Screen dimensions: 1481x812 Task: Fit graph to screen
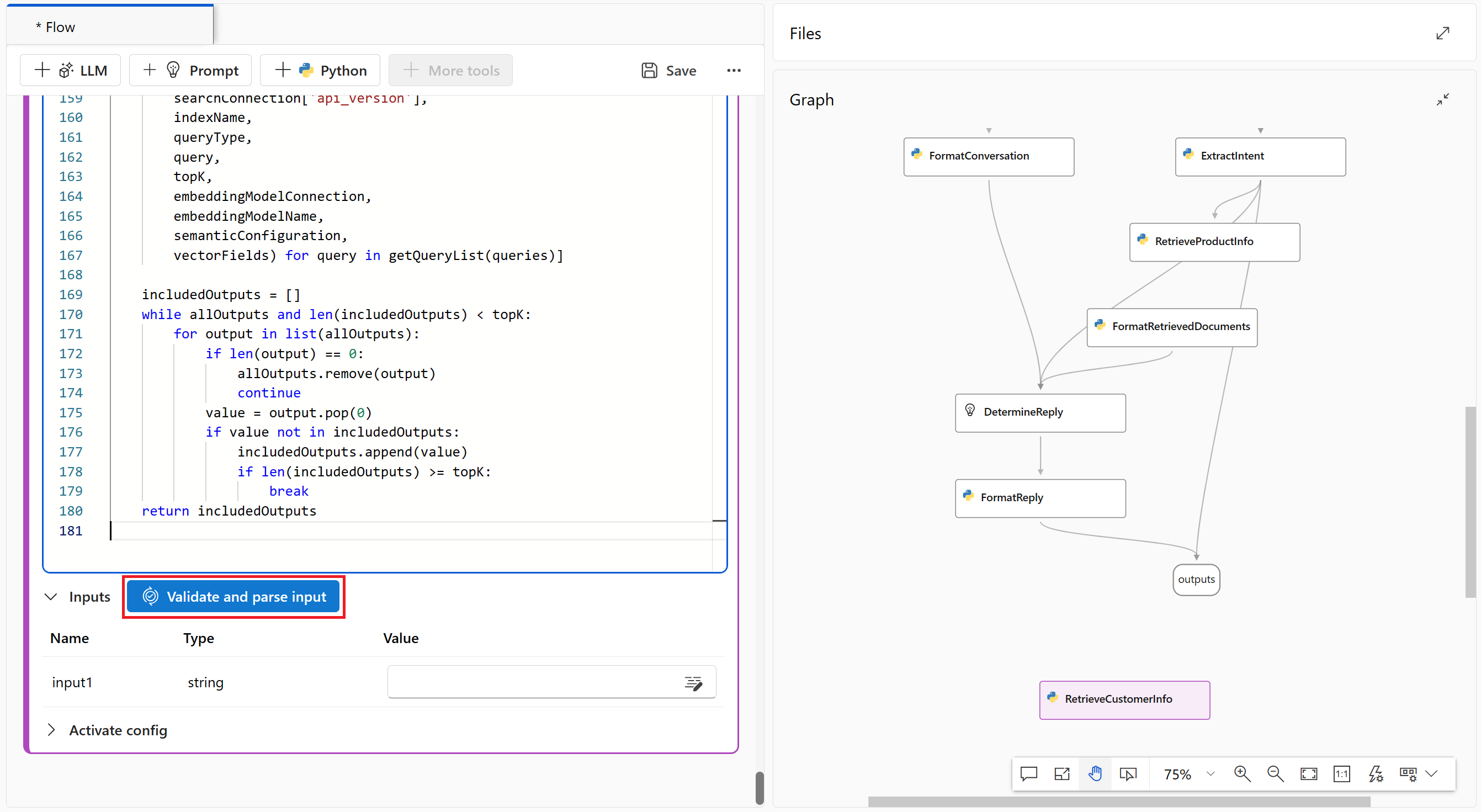pyautogui.click(x=1309, y=774)
